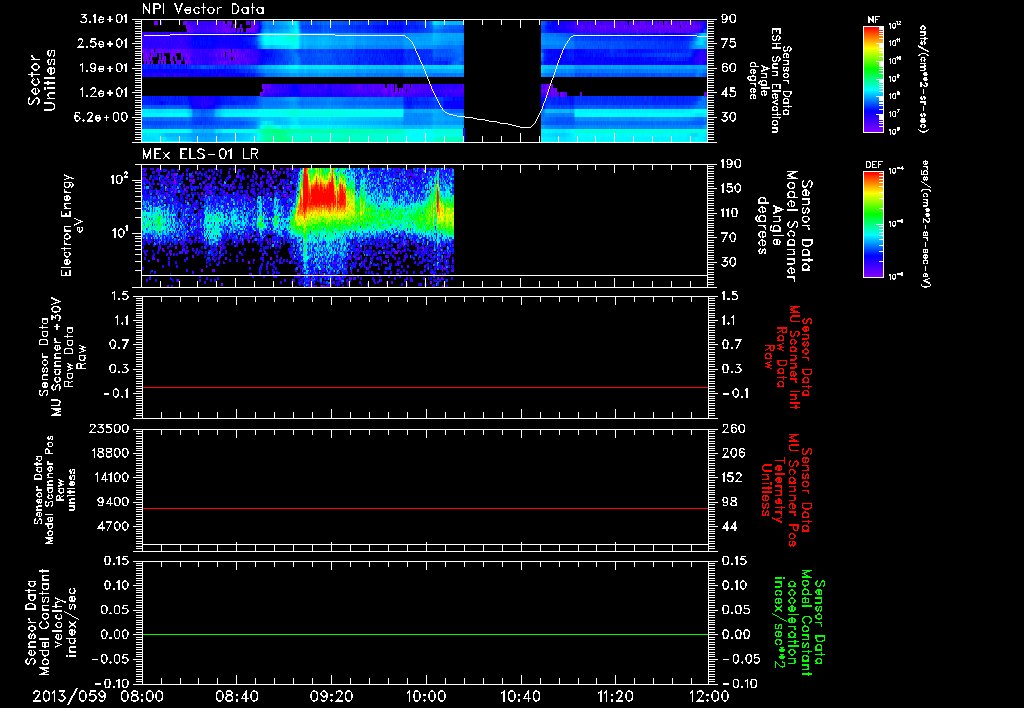Click the 60 degree Sun Elevation tick
The image size is (1024, 708).
pos(729,68)
